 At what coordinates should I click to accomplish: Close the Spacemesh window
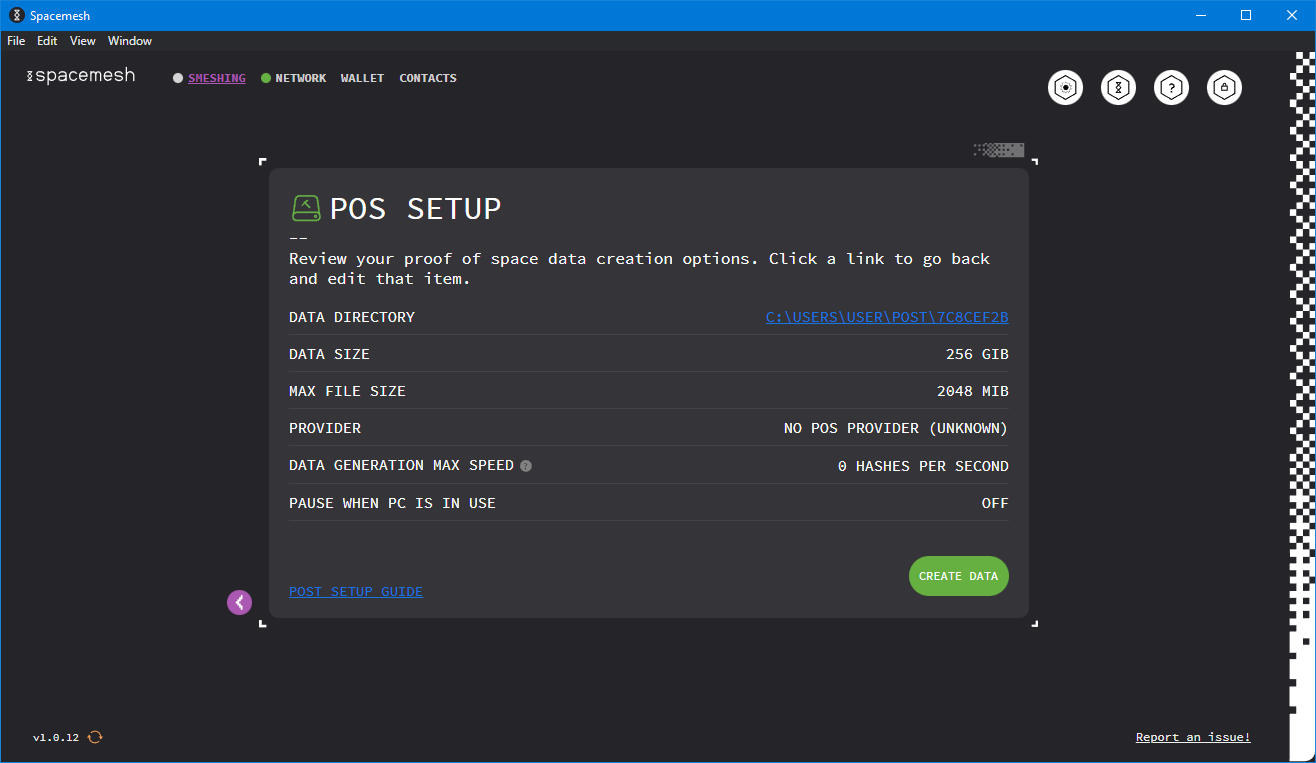coord(1292,15)
